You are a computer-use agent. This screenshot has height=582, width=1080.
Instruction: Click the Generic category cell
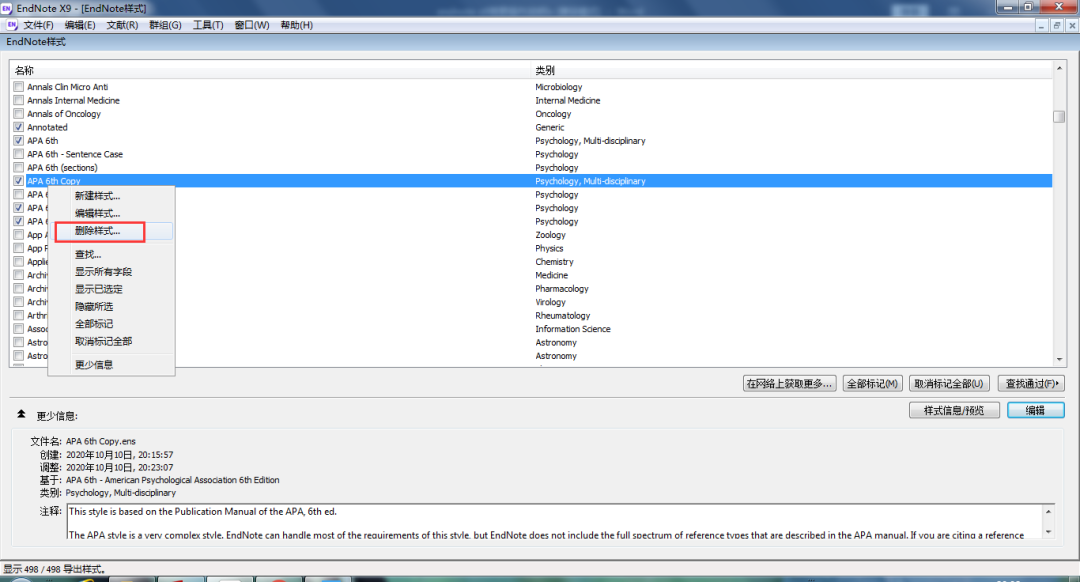550,127
